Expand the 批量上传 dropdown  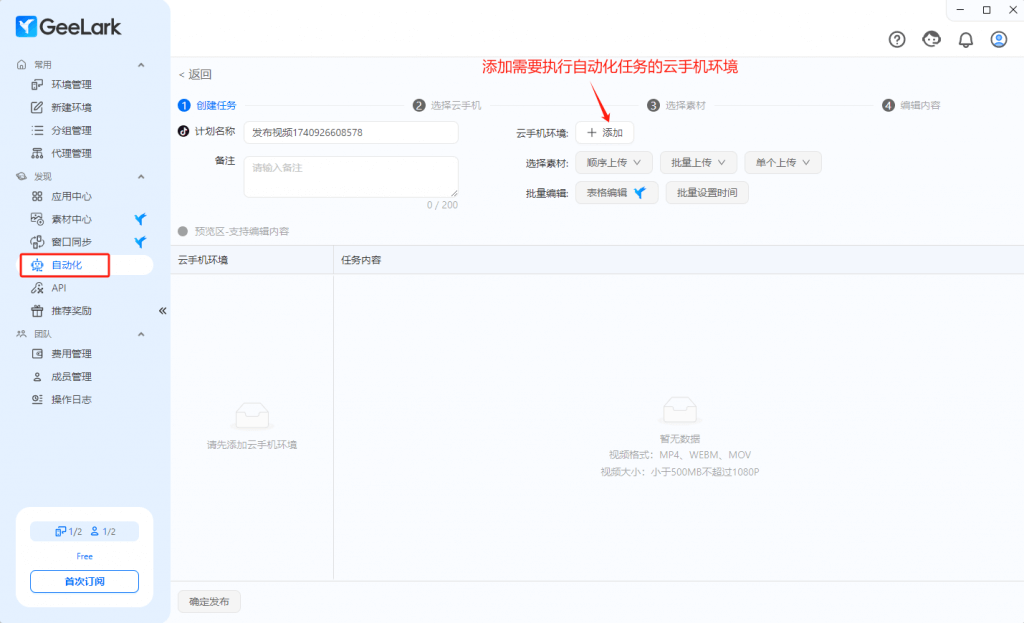698,163
